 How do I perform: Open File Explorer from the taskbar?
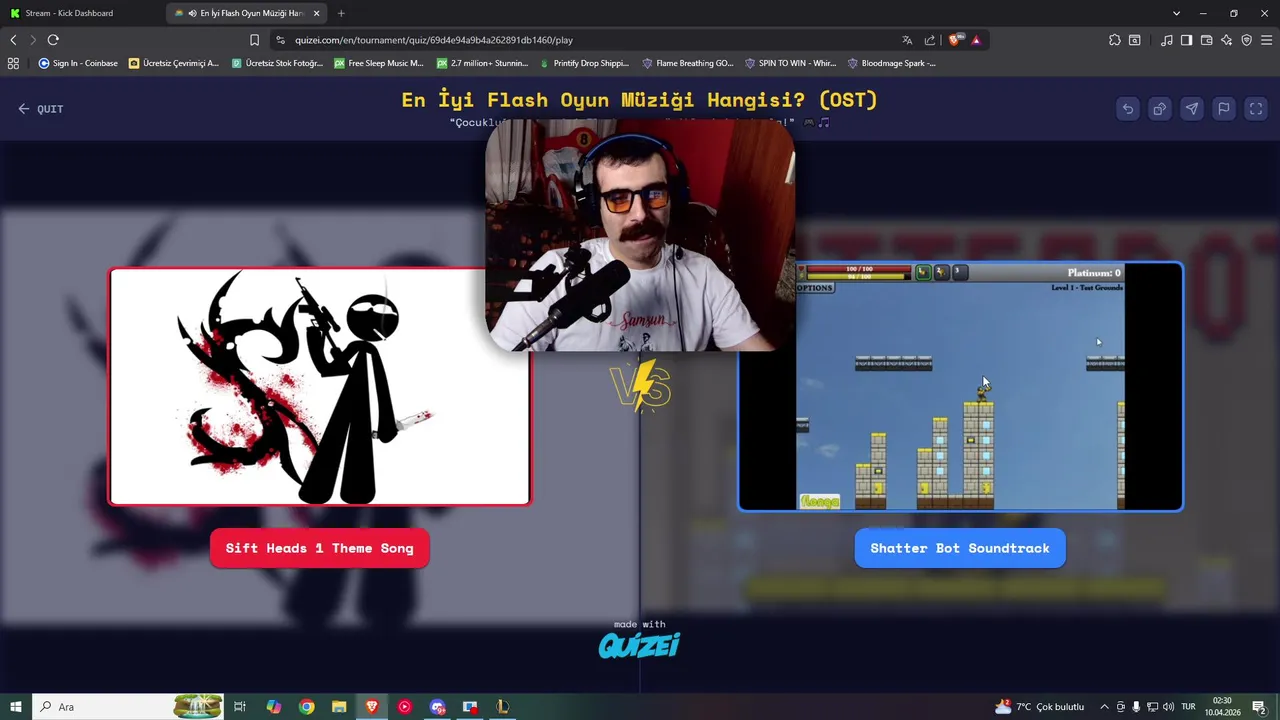[x=339, y=707]
